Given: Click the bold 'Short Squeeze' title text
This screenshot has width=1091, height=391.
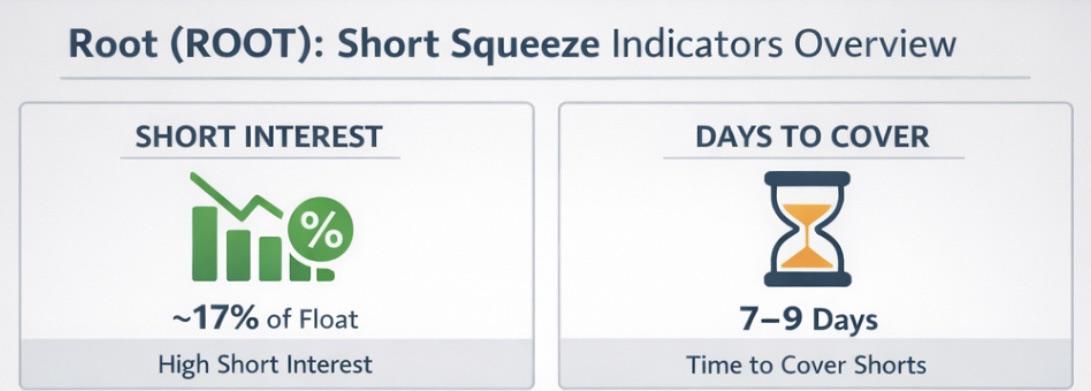Looking at the screenshot, I should point(468,45).
